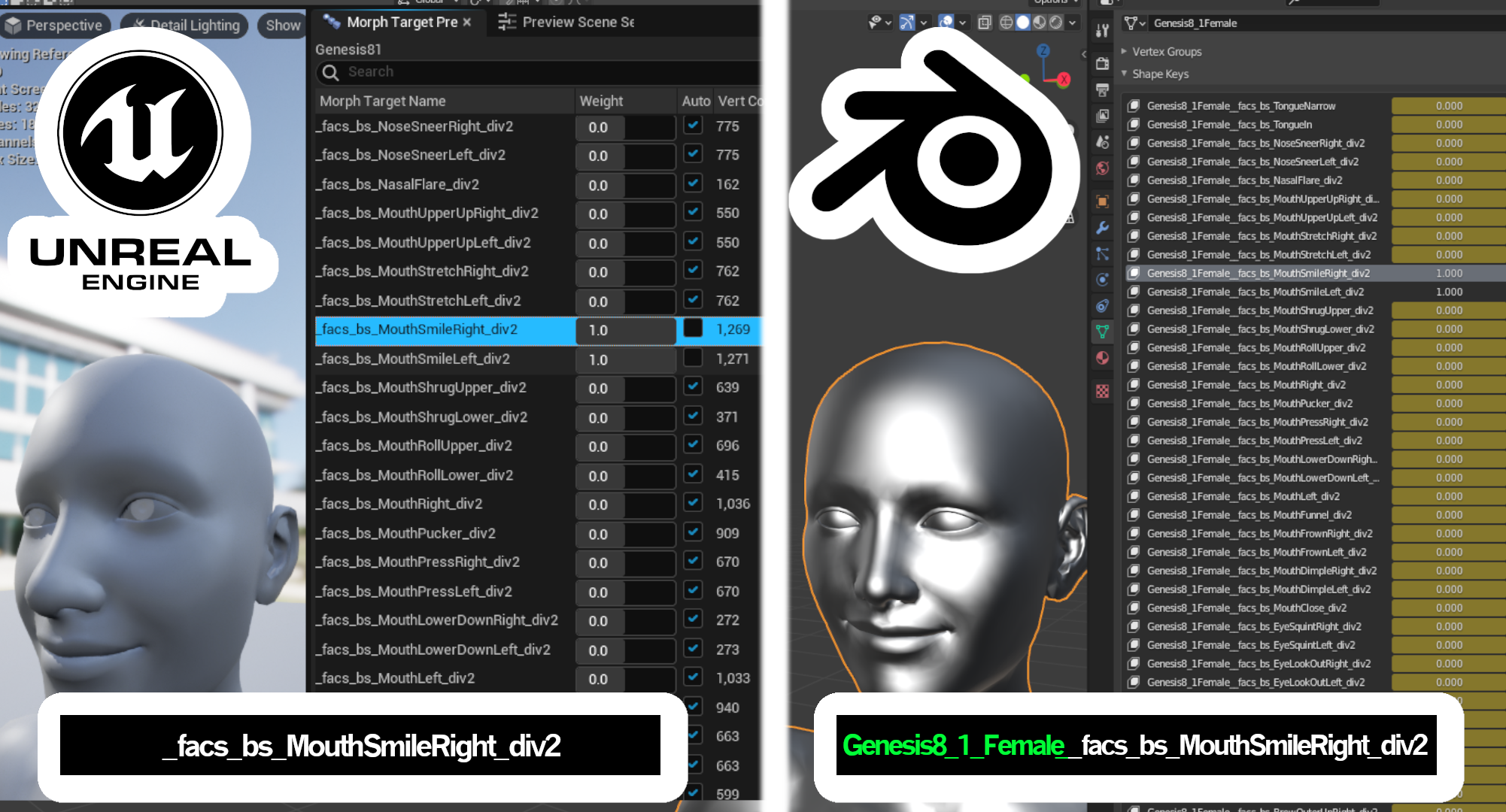Screen dimensions: 1506x812
Task: Toggle Auto checkbox for MouthShrugUpper_div2
Action: 693,386
